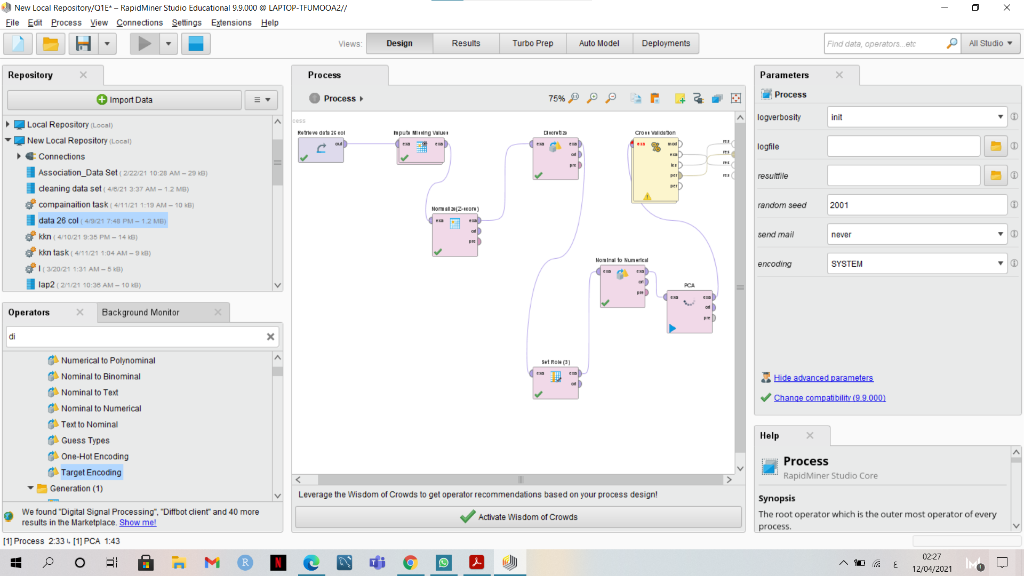Save the current process

point(83,43)
